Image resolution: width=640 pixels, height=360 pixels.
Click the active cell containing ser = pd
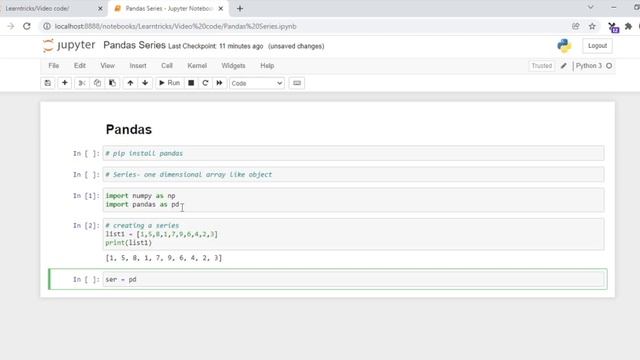353,279
